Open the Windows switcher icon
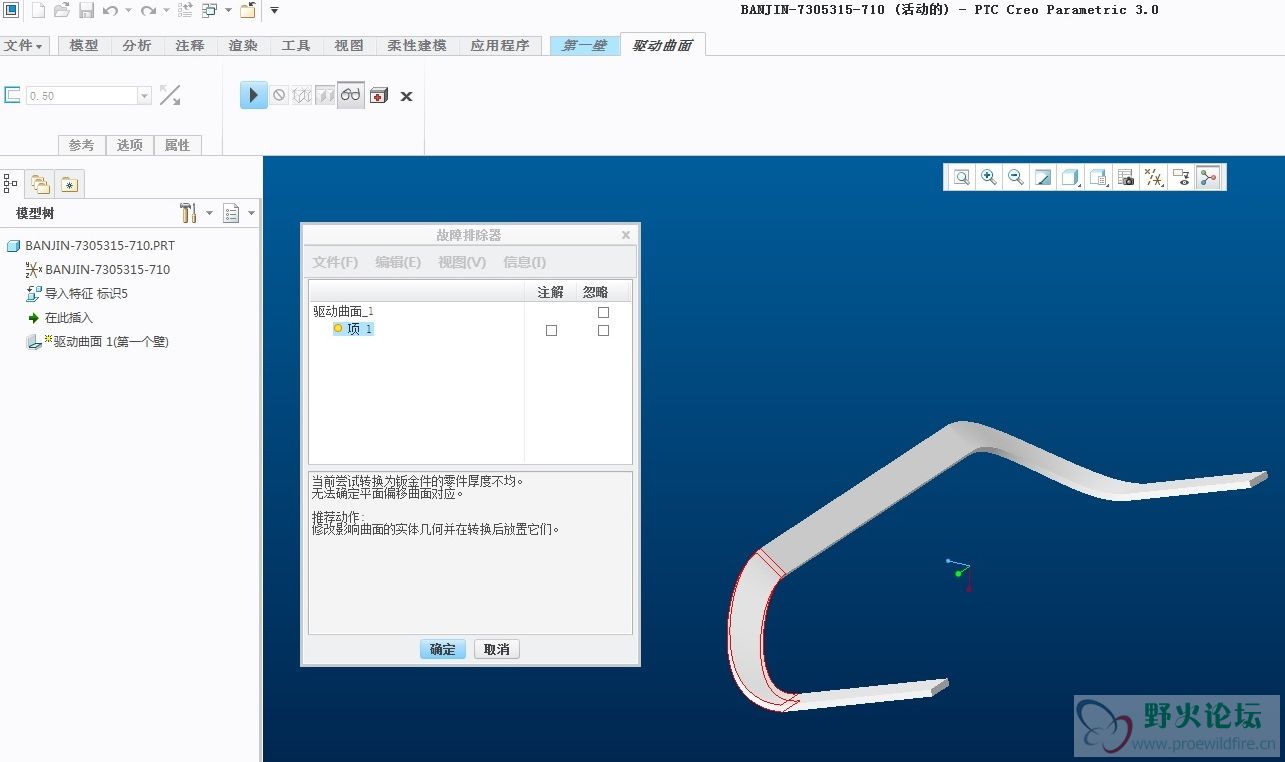 pos(209,11)
